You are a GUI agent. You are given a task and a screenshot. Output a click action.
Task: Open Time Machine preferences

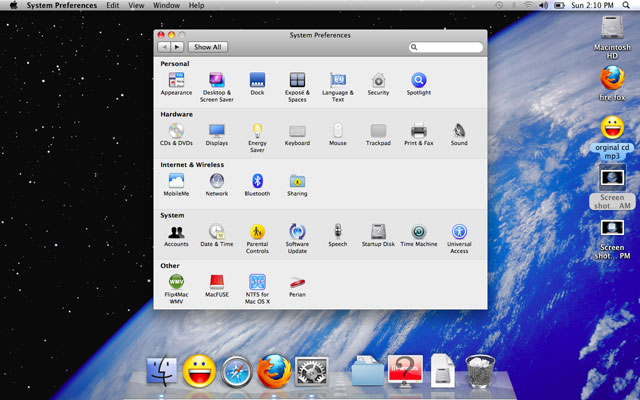(x=419, y=236)
